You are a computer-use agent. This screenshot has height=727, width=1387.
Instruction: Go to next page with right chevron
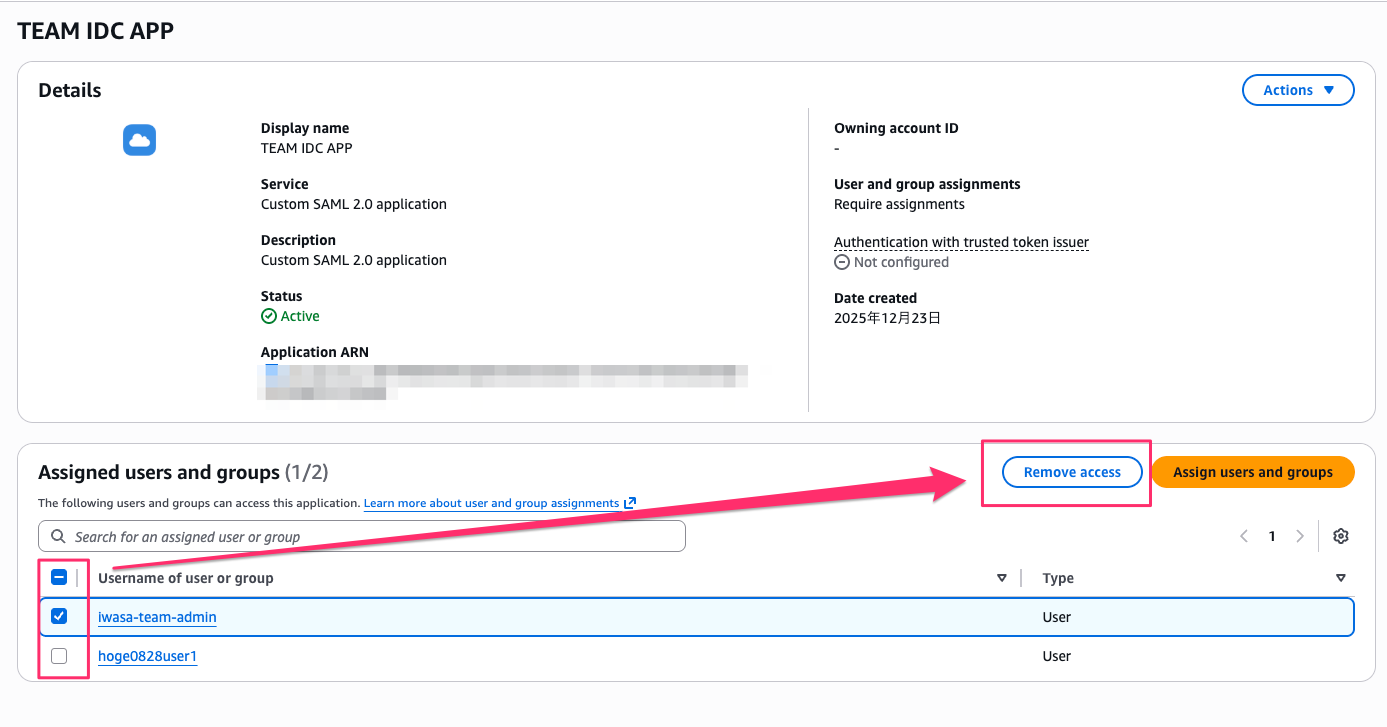[1300, 536]
